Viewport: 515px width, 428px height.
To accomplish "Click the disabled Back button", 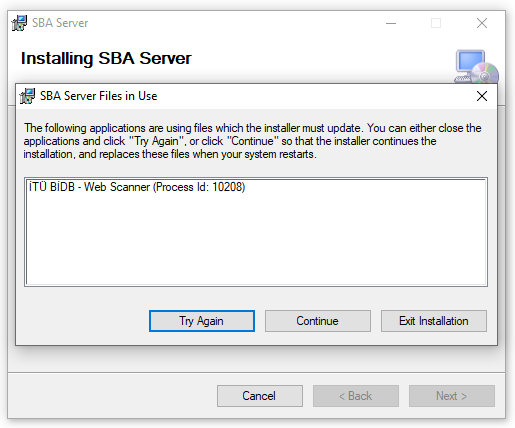I will click(x=356, y=396).
